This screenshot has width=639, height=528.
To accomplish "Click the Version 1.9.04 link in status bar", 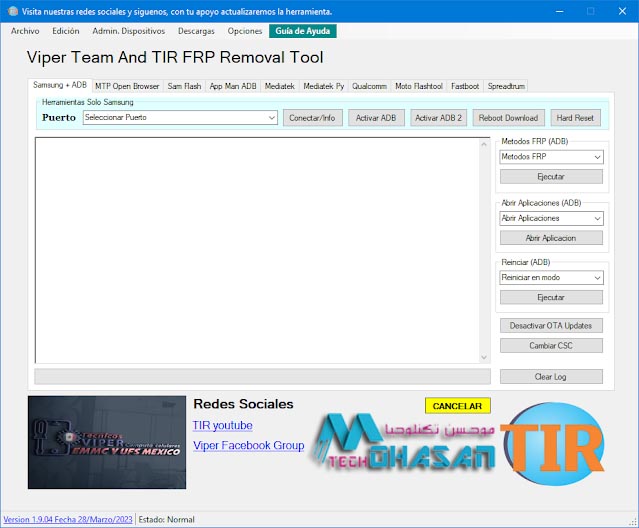I will (x=68, y=519).
